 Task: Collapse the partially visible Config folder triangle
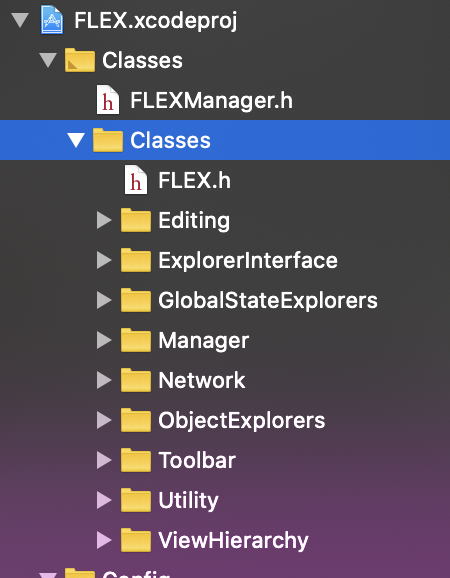[x=48, y=575]
